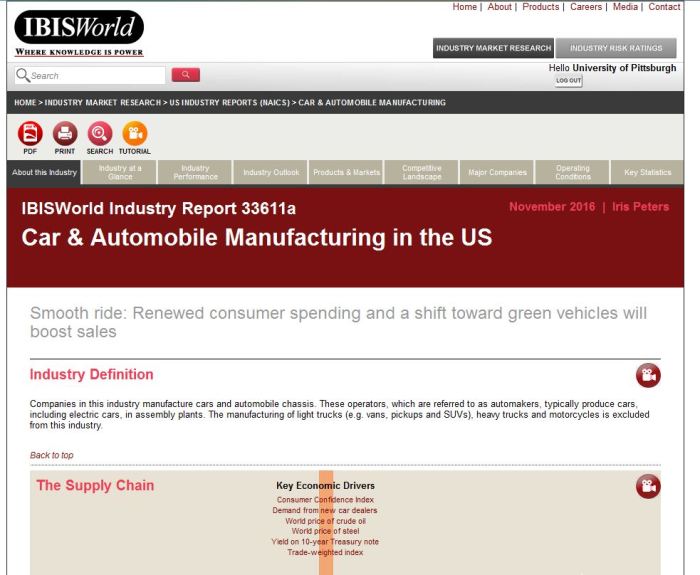Screen dimensions: 700x575
Task: Play Industry Definition video icon
Action: click(x=648, y=375)
